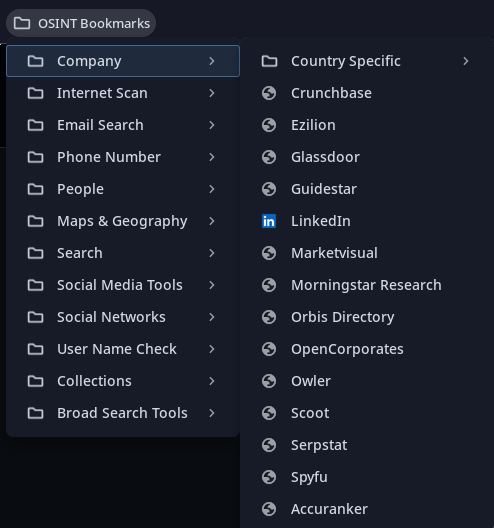Click the folder icon beside Internet Scan
Viewport: 494px width, 528px height.
click(35, 93)
